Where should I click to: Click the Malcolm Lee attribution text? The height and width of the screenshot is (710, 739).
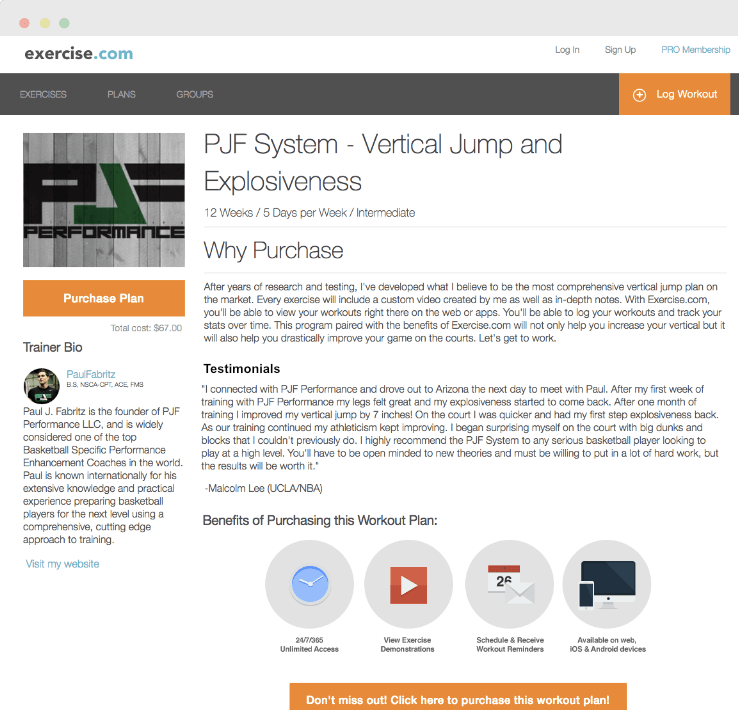tap(263, 488)
